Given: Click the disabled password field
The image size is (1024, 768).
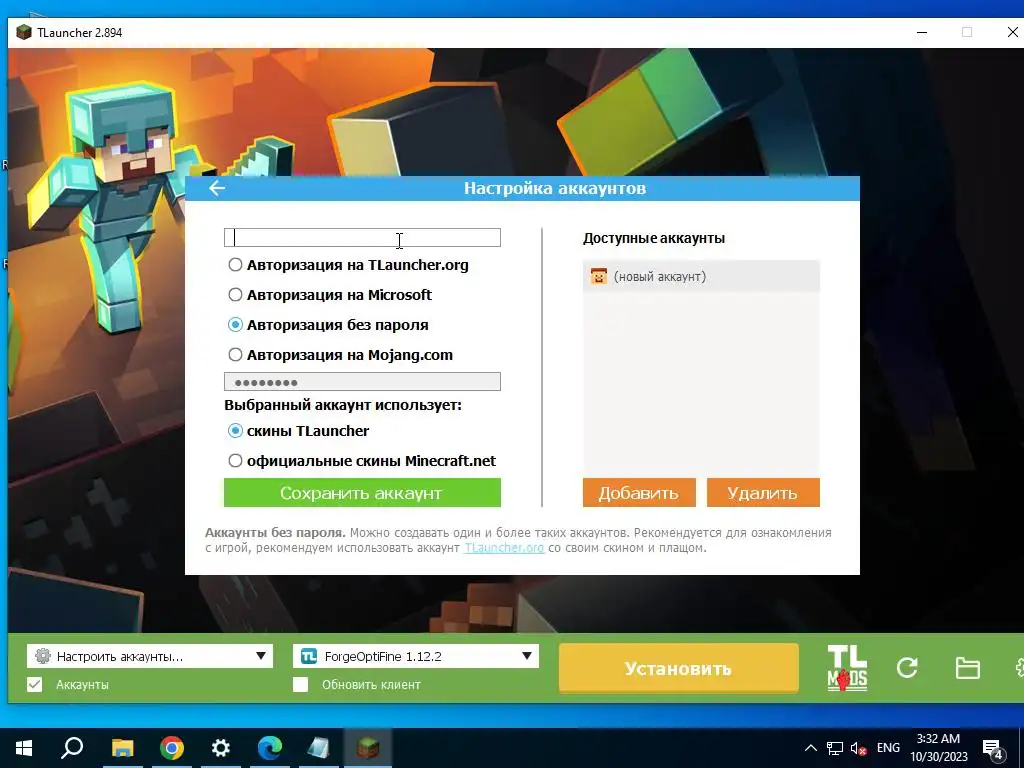Looking at the screenshot, I should 362,381.
